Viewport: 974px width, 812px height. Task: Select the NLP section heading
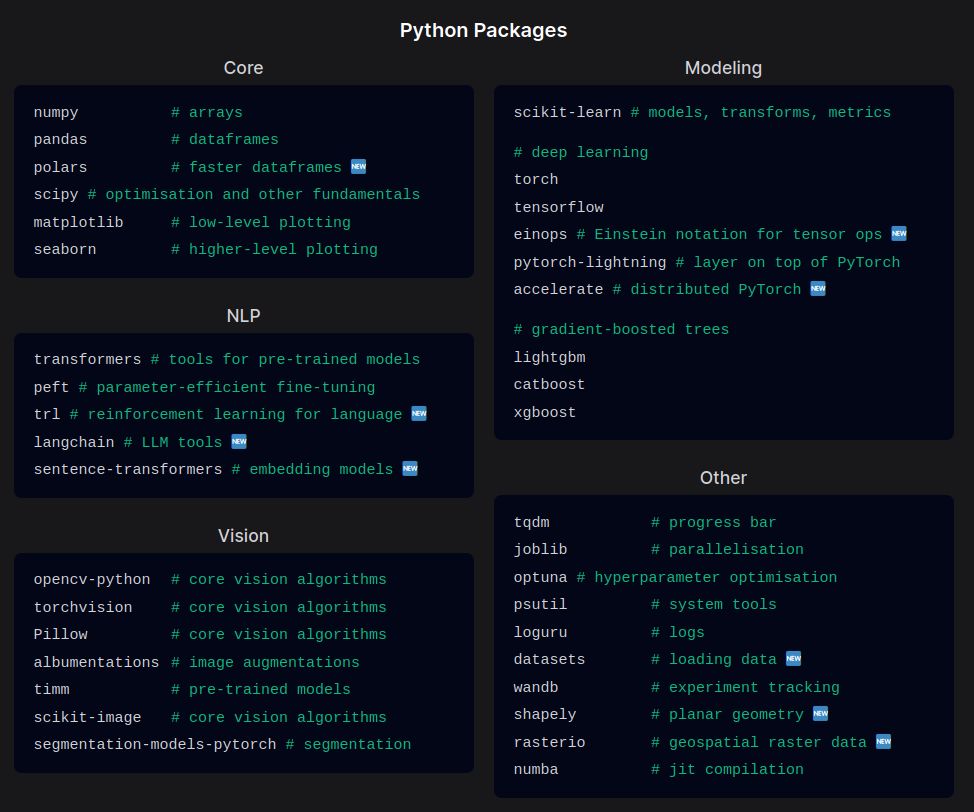[244, 316]
